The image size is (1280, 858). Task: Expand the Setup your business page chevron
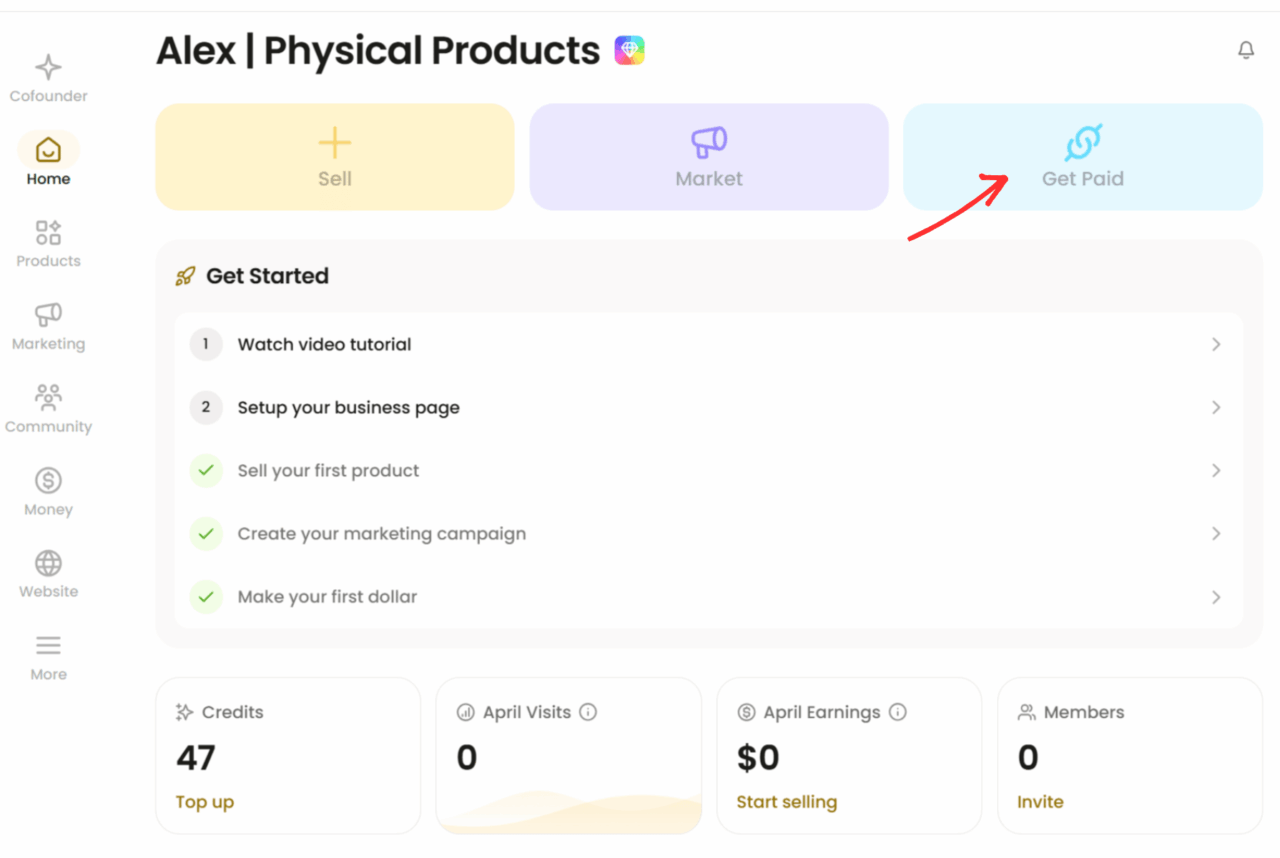[1216, 408]
